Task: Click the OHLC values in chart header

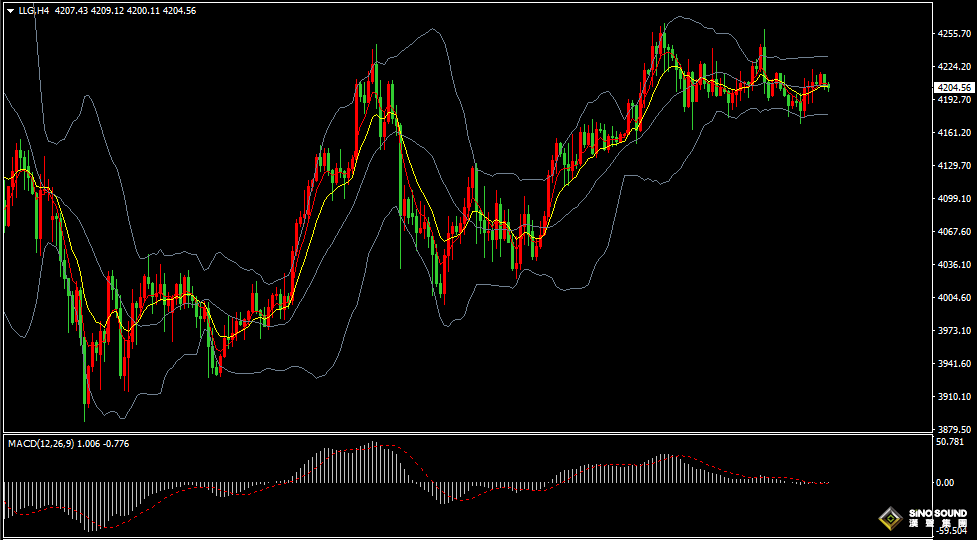Action: (128, 10)
